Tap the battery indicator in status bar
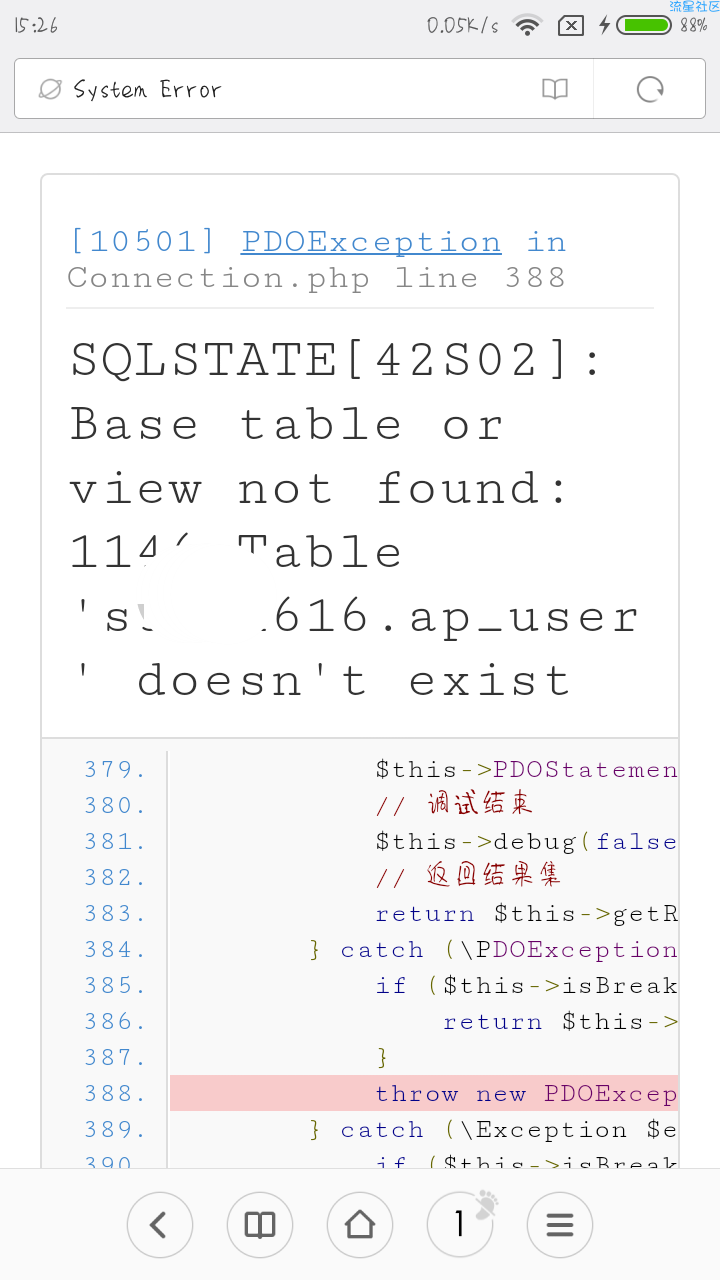 (643, 25)
